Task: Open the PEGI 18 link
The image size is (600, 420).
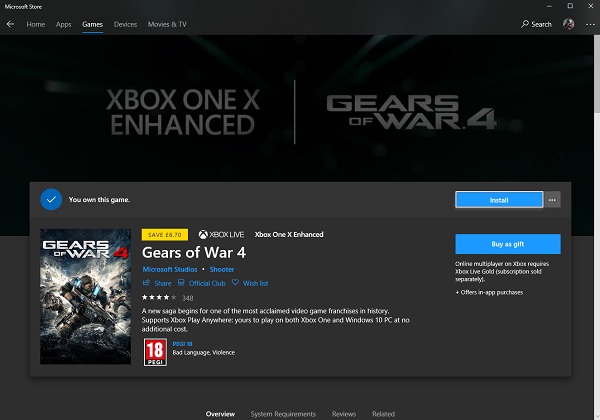Action: pyautogui.click(x=183, y=344)
